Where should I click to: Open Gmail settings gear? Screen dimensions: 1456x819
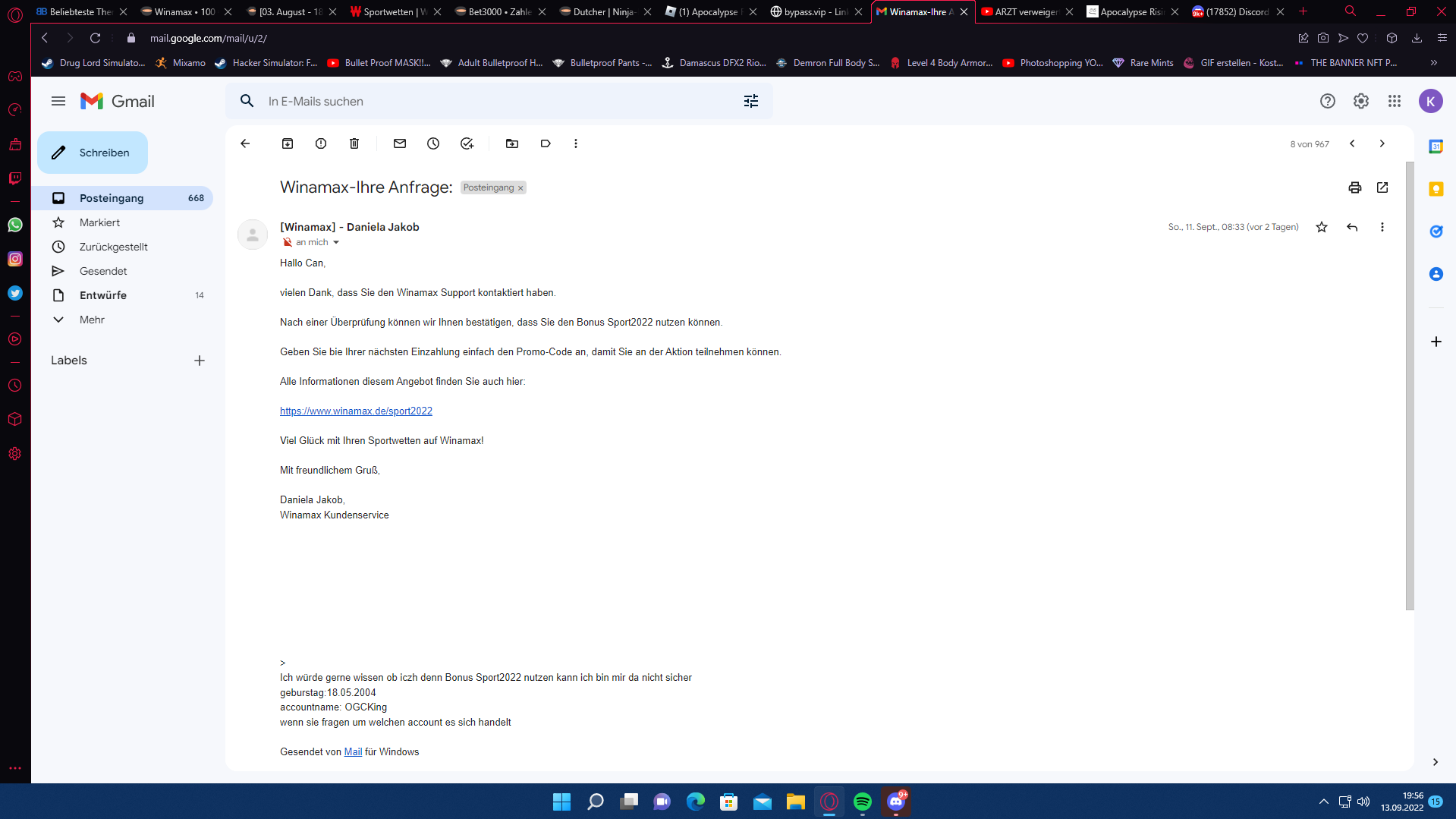coord(1361,101)
